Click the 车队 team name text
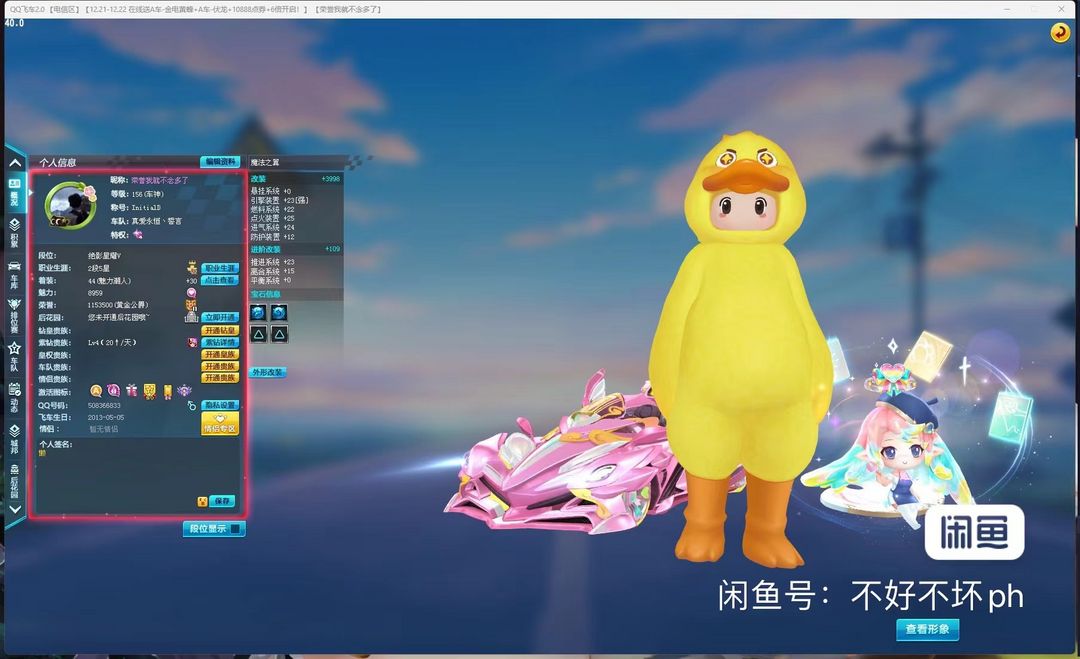The height and width of the screenshot is (659, 1080). 157,221
